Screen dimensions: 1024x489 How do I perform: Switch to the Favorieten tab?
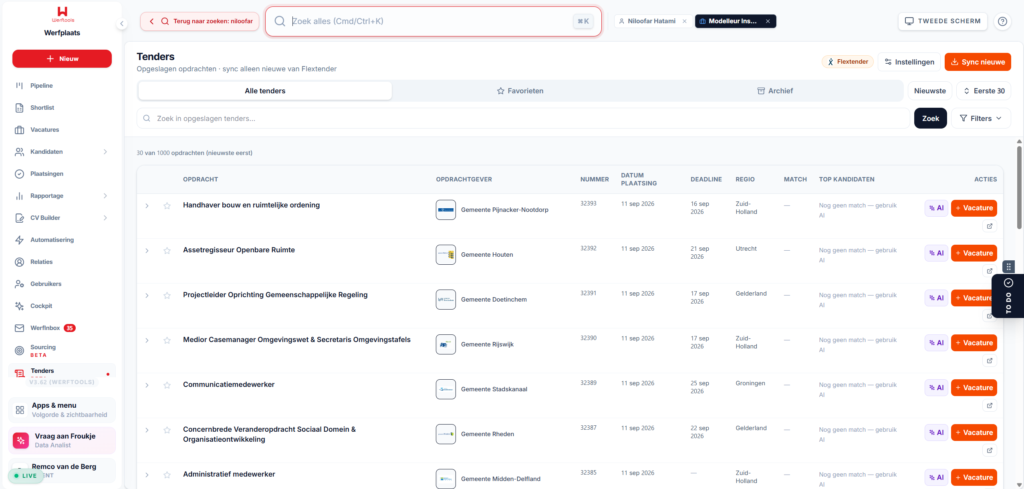[x=520, y=91]
